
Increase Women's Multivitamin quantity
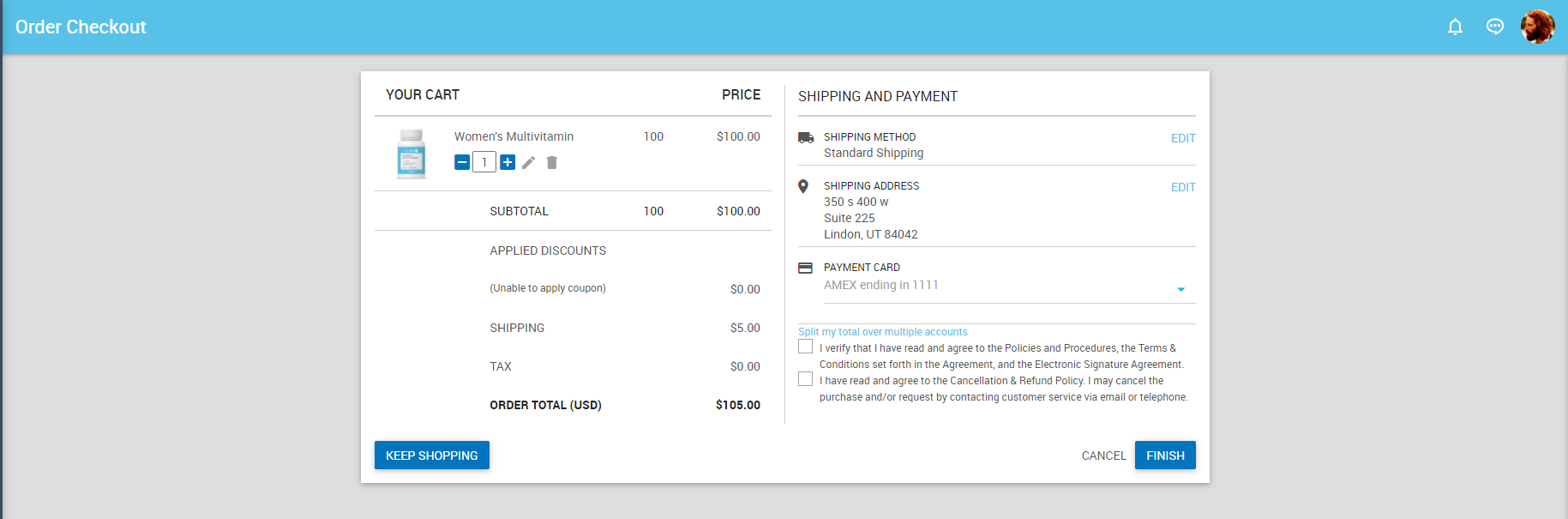508,162
